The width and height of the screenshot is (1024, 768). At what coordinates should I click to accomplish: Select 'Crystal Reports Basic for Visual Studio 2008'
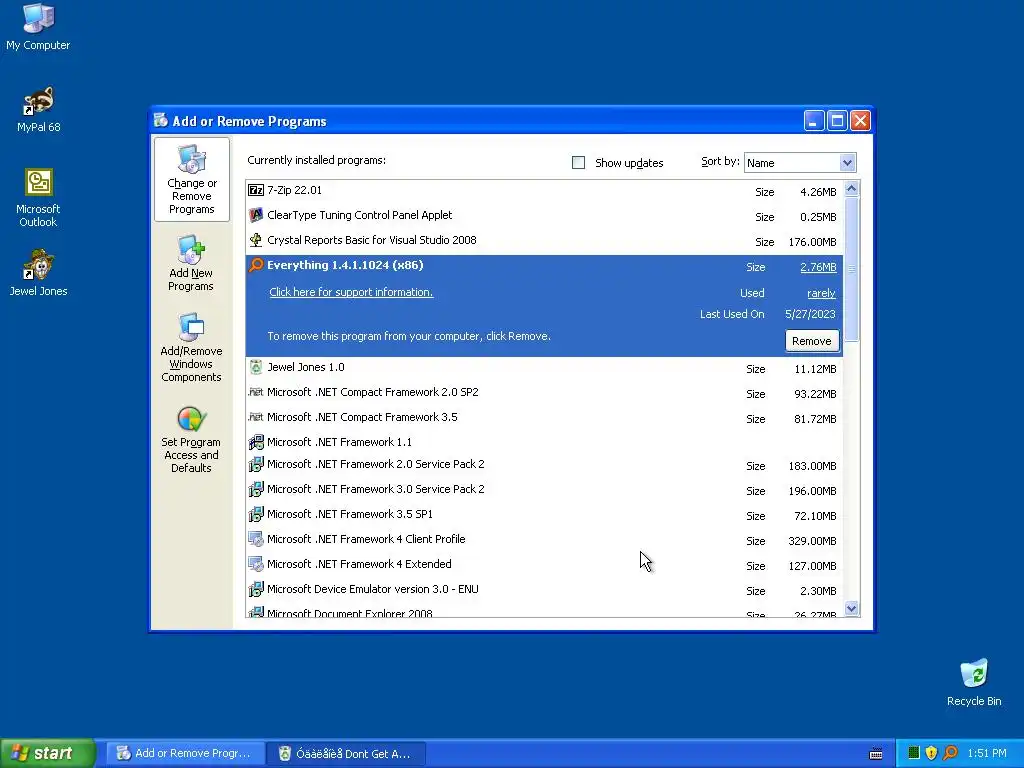[x=544, y=241]
